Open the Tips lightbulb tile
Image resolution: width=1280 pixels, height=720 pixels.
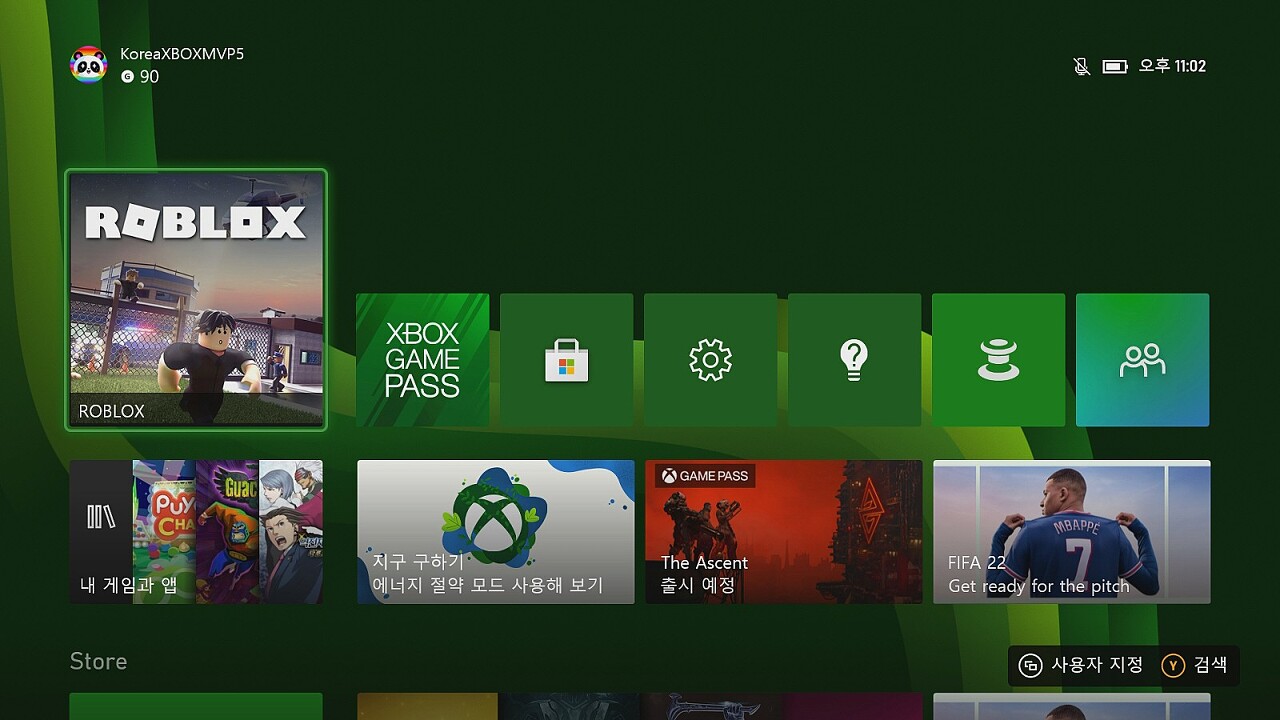[854, 360]
